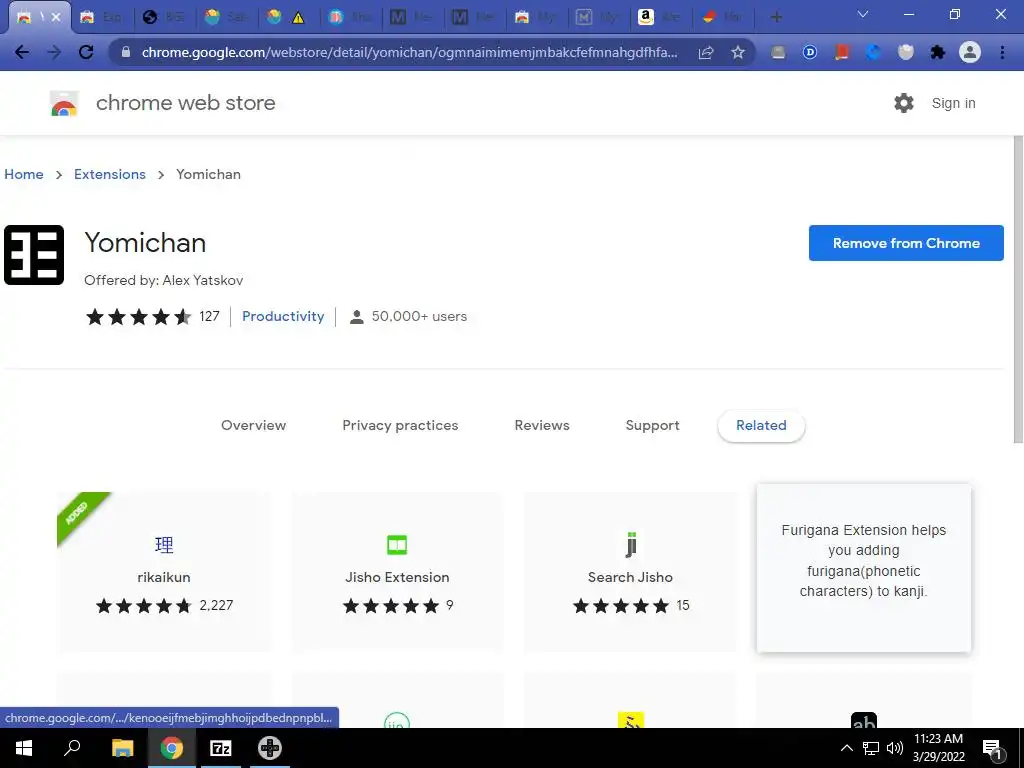
Task: Open the Furigana Extension description card
Action: coord(863,568)
